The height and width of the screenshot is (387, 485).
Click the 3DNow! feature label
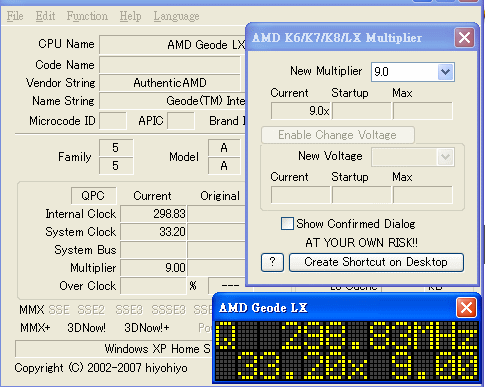(x=86, y=328)
